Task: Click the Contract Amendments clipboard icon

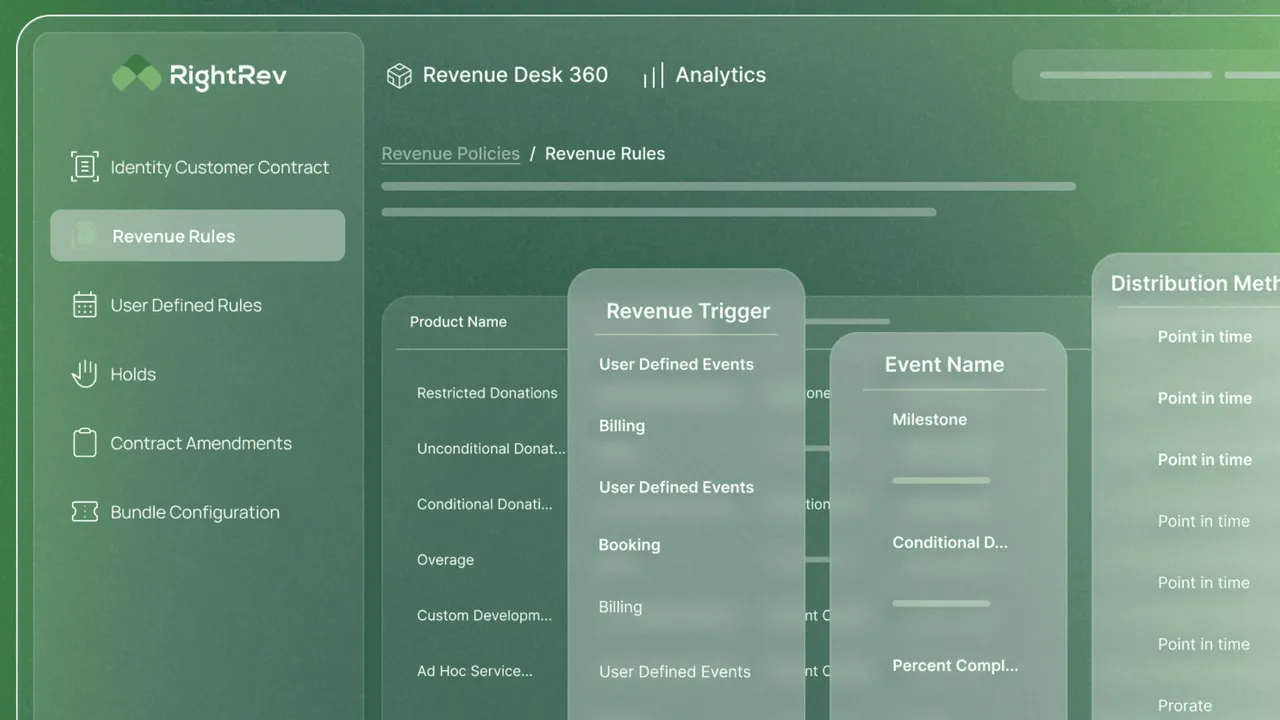Action: pyautogui.click(x=85, y=443)
